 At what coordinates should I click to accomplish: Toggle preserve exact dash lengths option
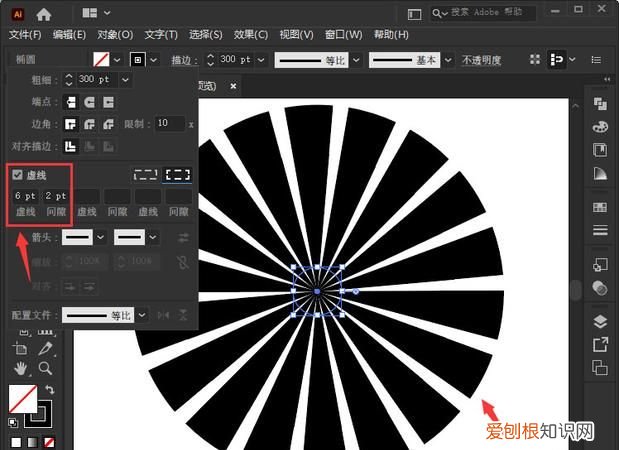point(147,174)
